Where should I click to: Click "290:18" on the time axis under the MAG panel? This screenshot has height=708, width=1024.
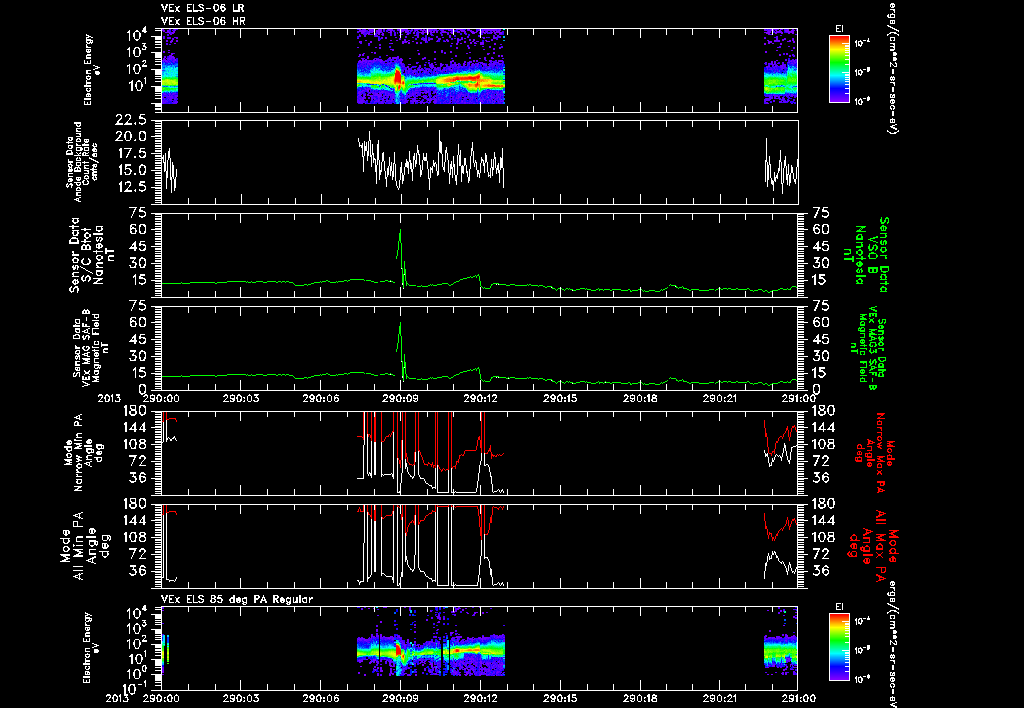point(640,398)
